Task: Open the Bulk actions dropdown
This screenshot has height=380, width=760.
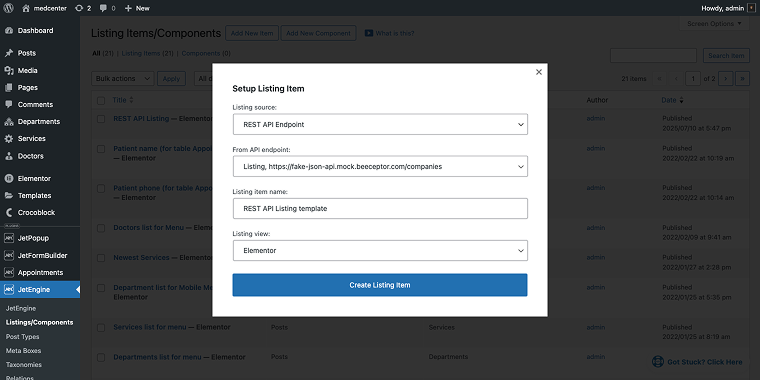Action: coord(123,79)
